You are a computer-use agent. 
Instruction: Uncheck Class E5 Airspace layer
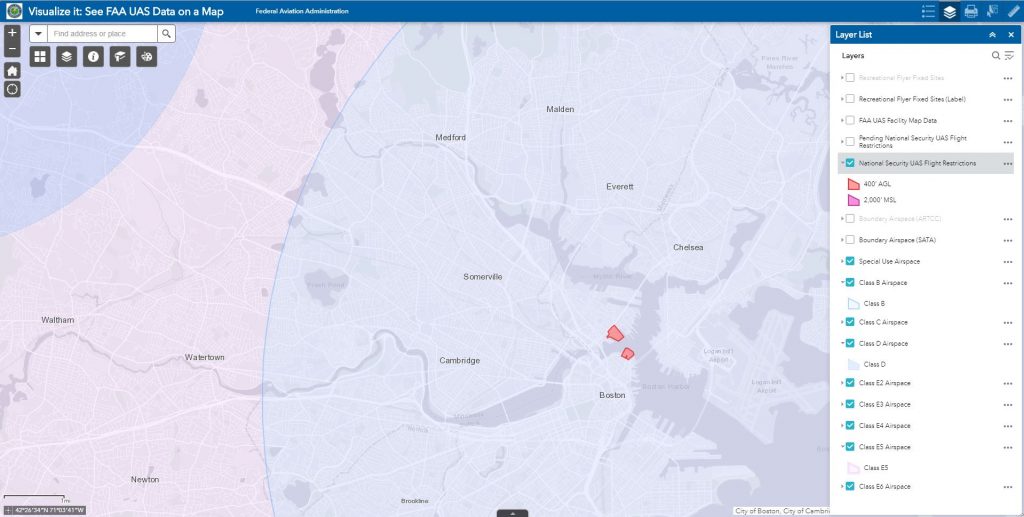[850, 447]
